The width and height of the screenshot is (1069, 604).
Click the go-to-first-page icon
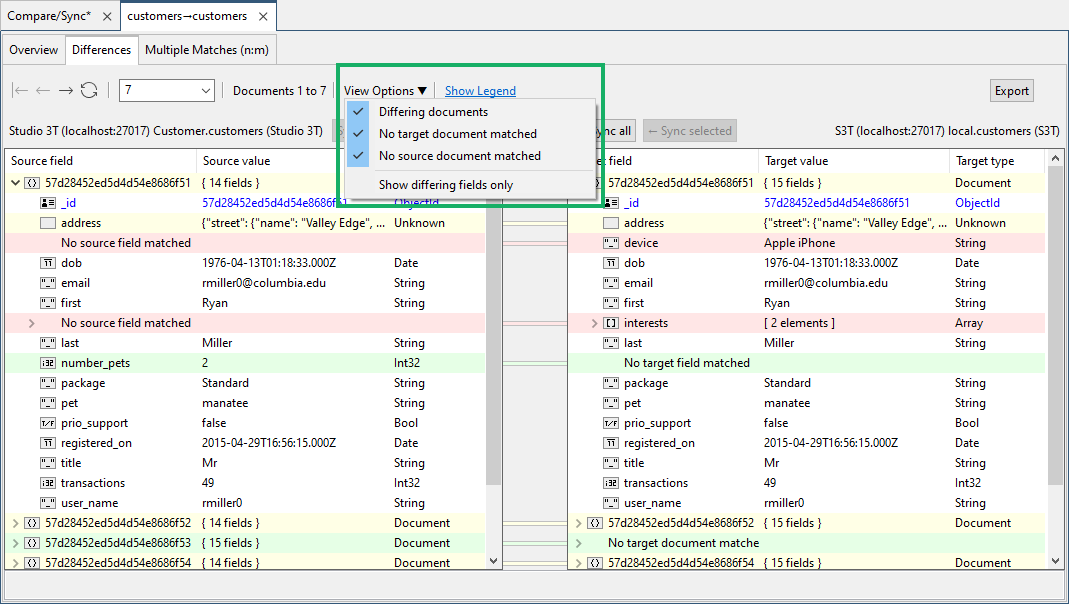tap(19, 90)
